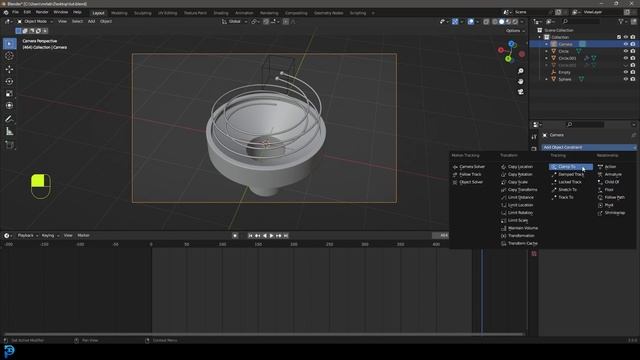Open the editor type dropdown in viewport
640x360 pixels.
pyautogui.click(x=8, y=21)
